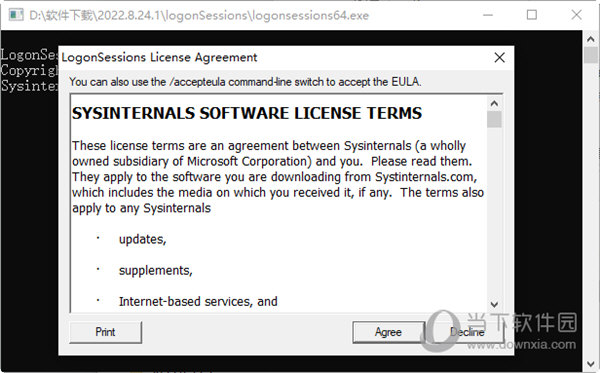Maximize the logonsessions64.exe console window
This screenshot has width=600, height=373.
coord(532,15)
